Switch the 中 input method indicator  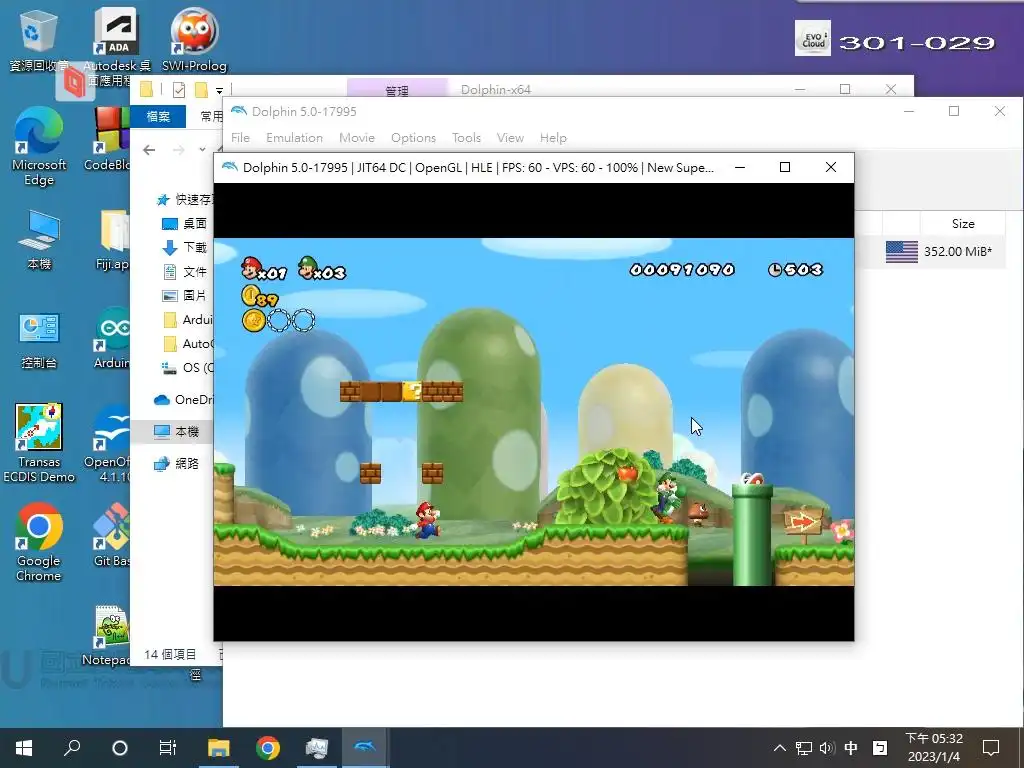point(851,748)
